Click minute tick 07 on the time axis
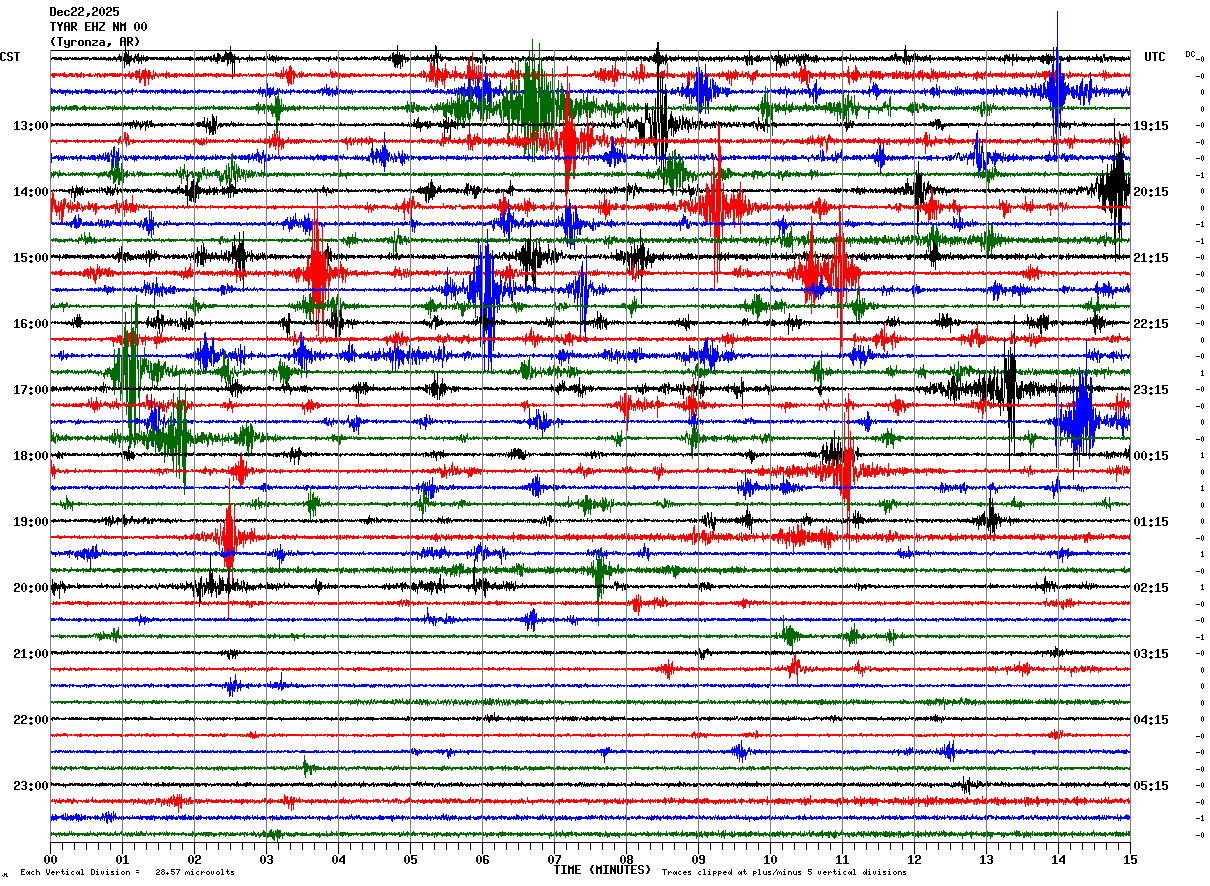 tap(554, 859)
